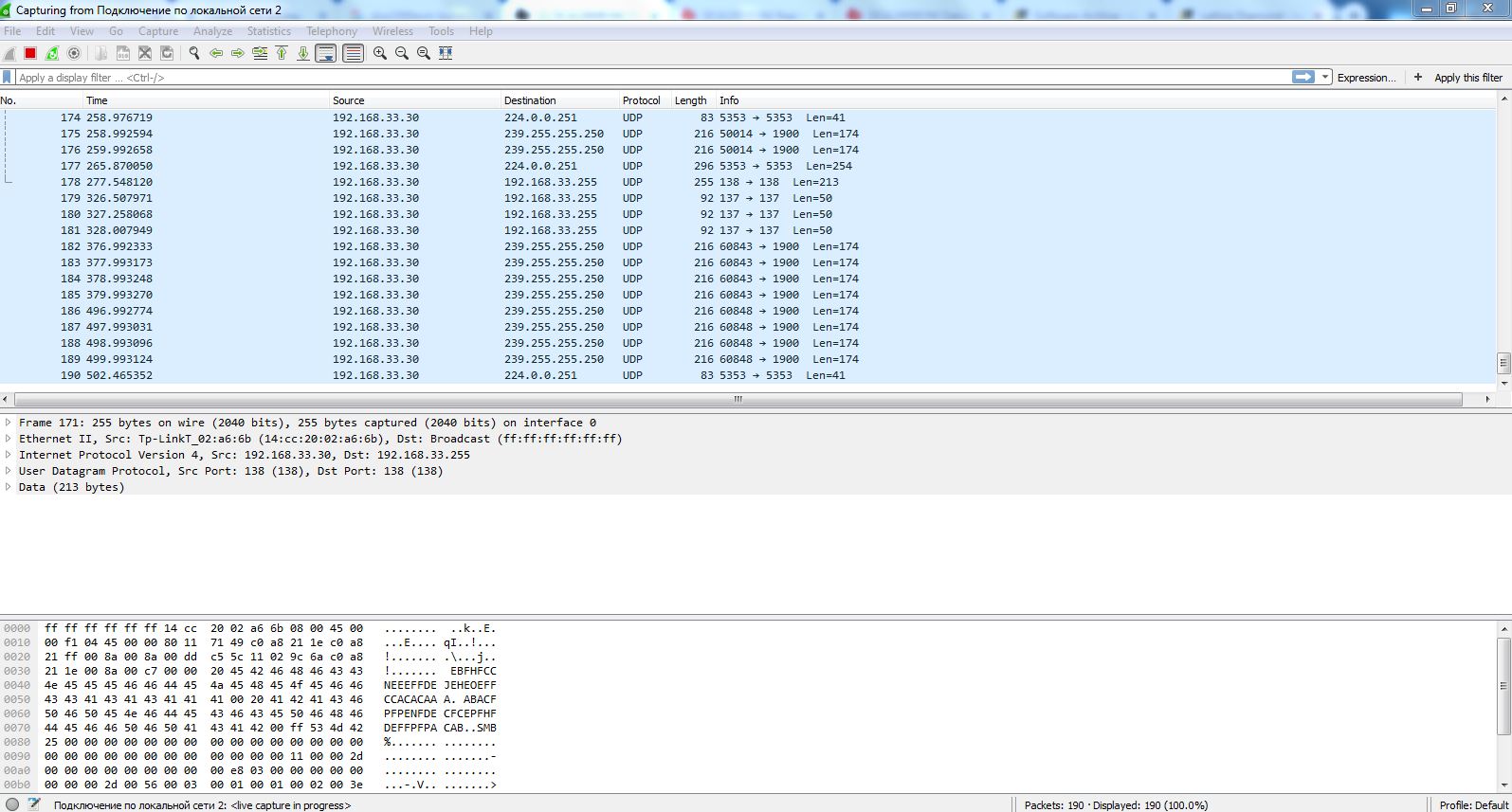Go forward to next packet
Screen dimensions: 1512x812
point(238,53)
